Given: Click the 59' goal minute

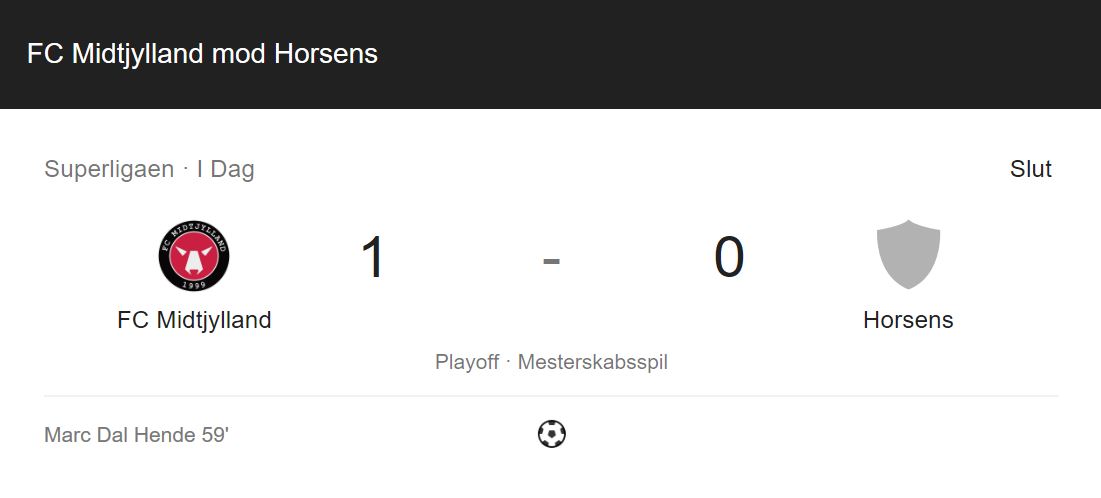Looking at the screenshot, I should tap(215, 435).
